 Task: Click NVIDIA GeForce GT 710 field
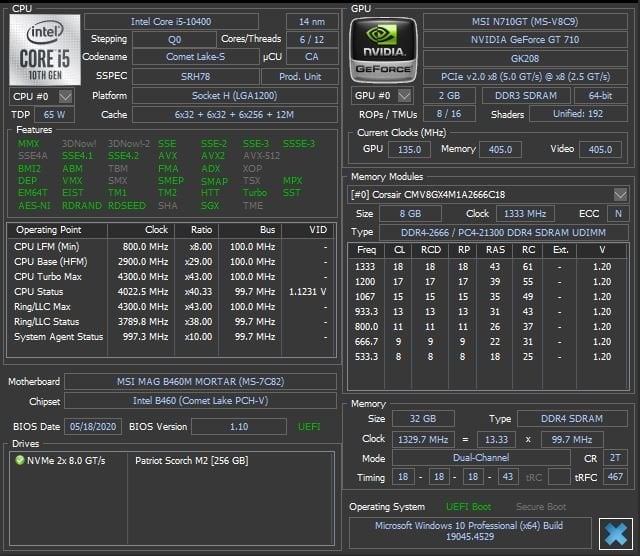point(525,40)
